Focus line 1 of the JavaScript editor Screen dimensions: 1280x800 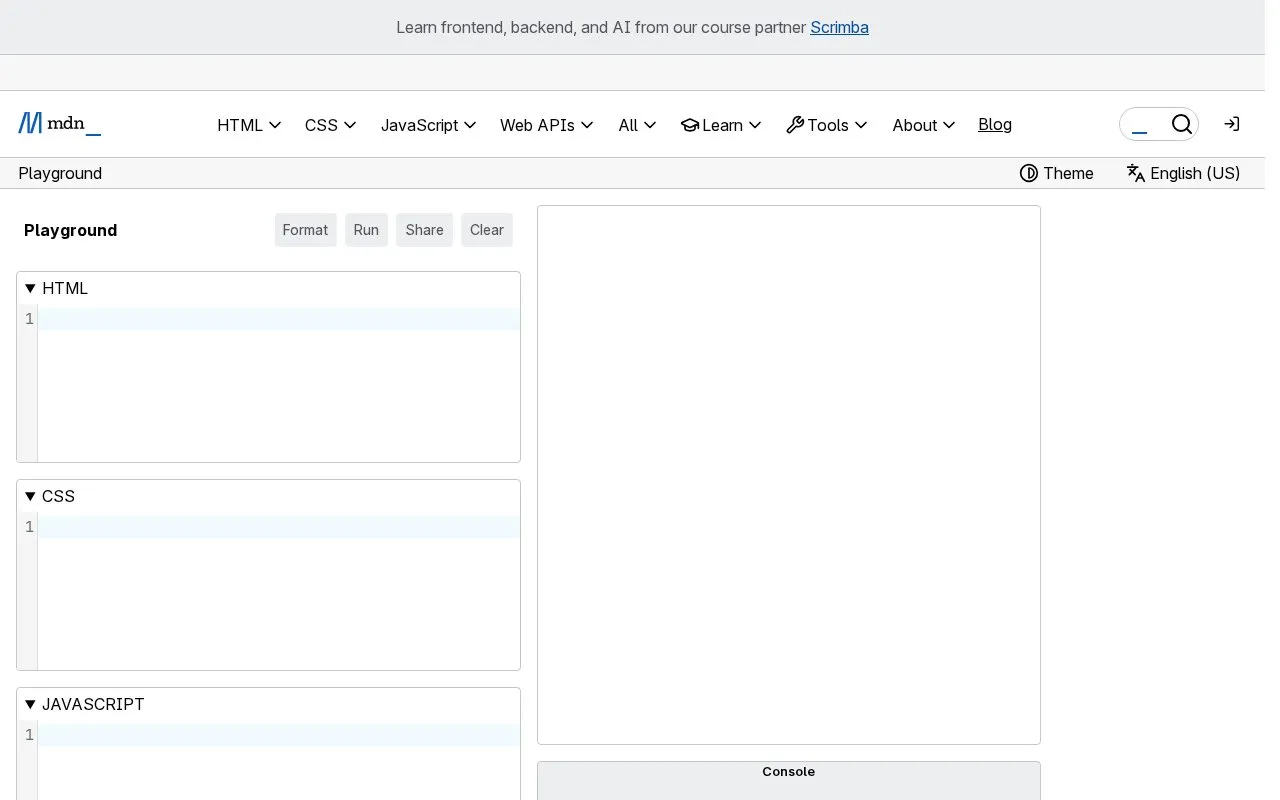point(279,735)
